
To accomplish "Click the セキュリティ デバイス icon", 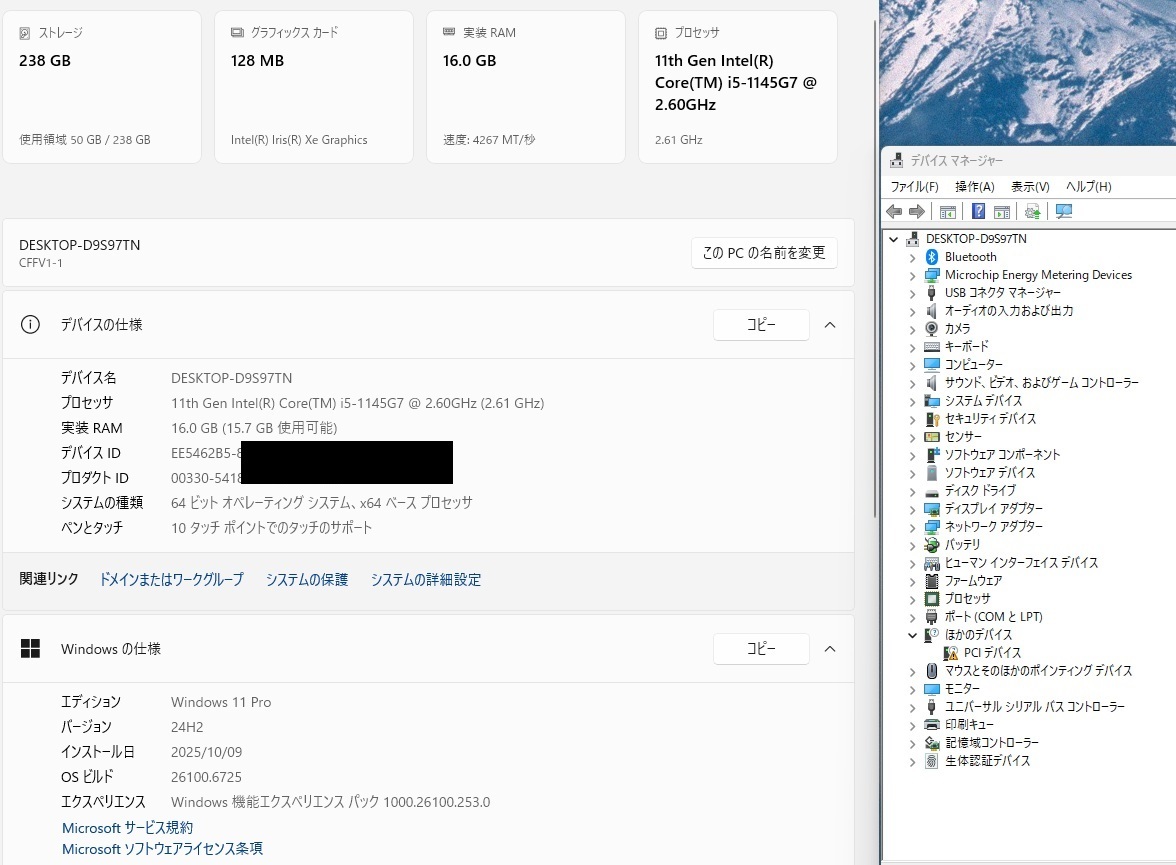I will point(932,419).
